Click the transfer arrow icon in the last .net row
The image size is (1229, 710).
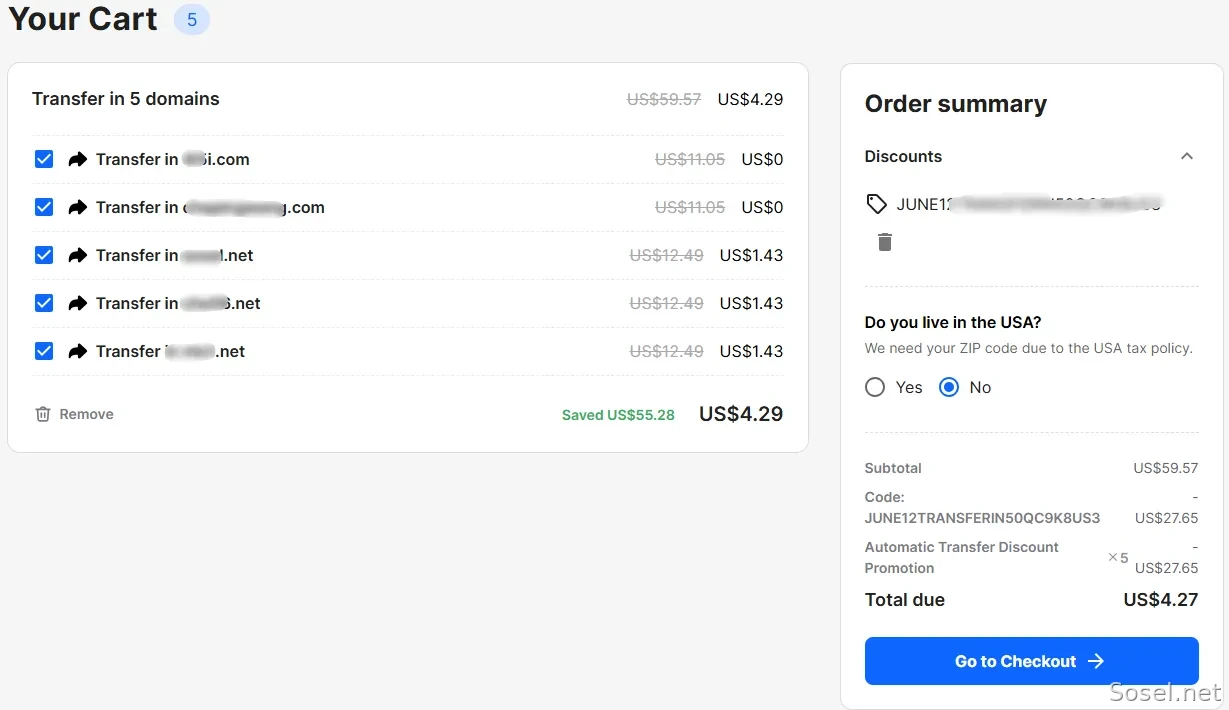point(77,351)
